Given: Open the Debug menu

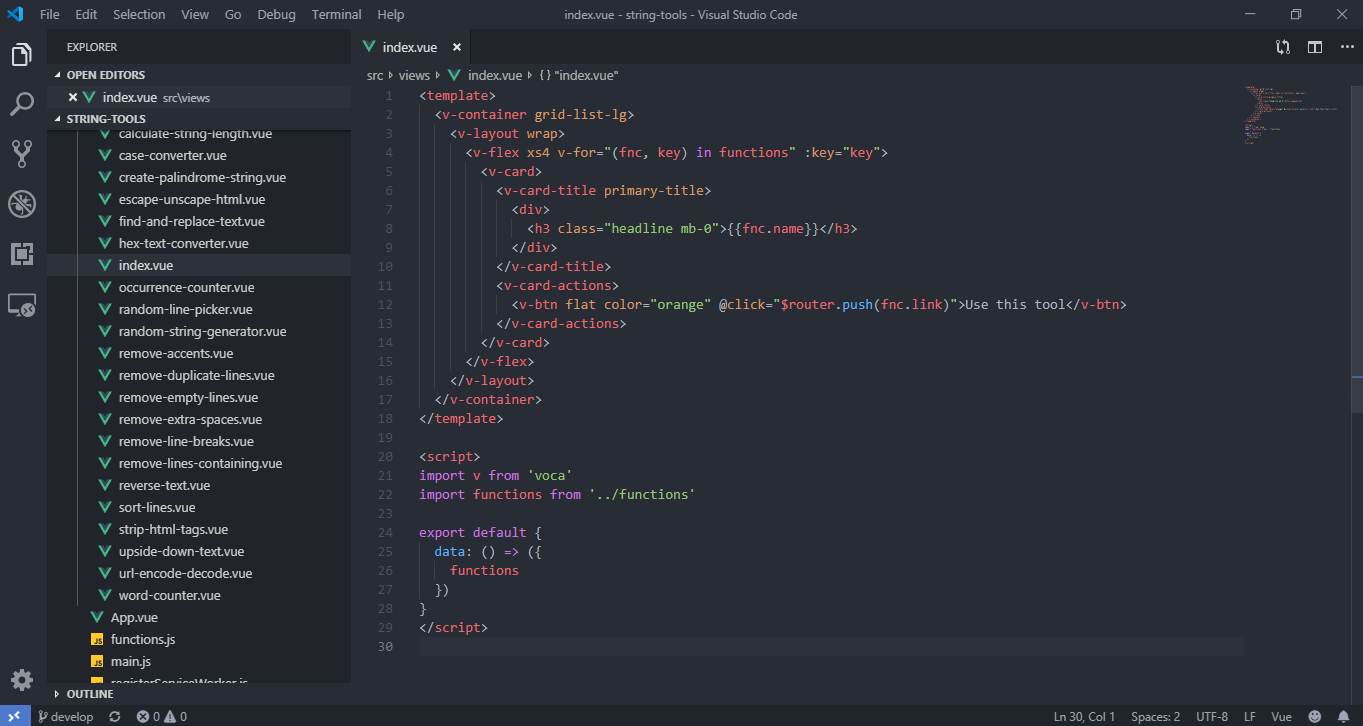Looking at the screenshot, I should coord(276,14).
